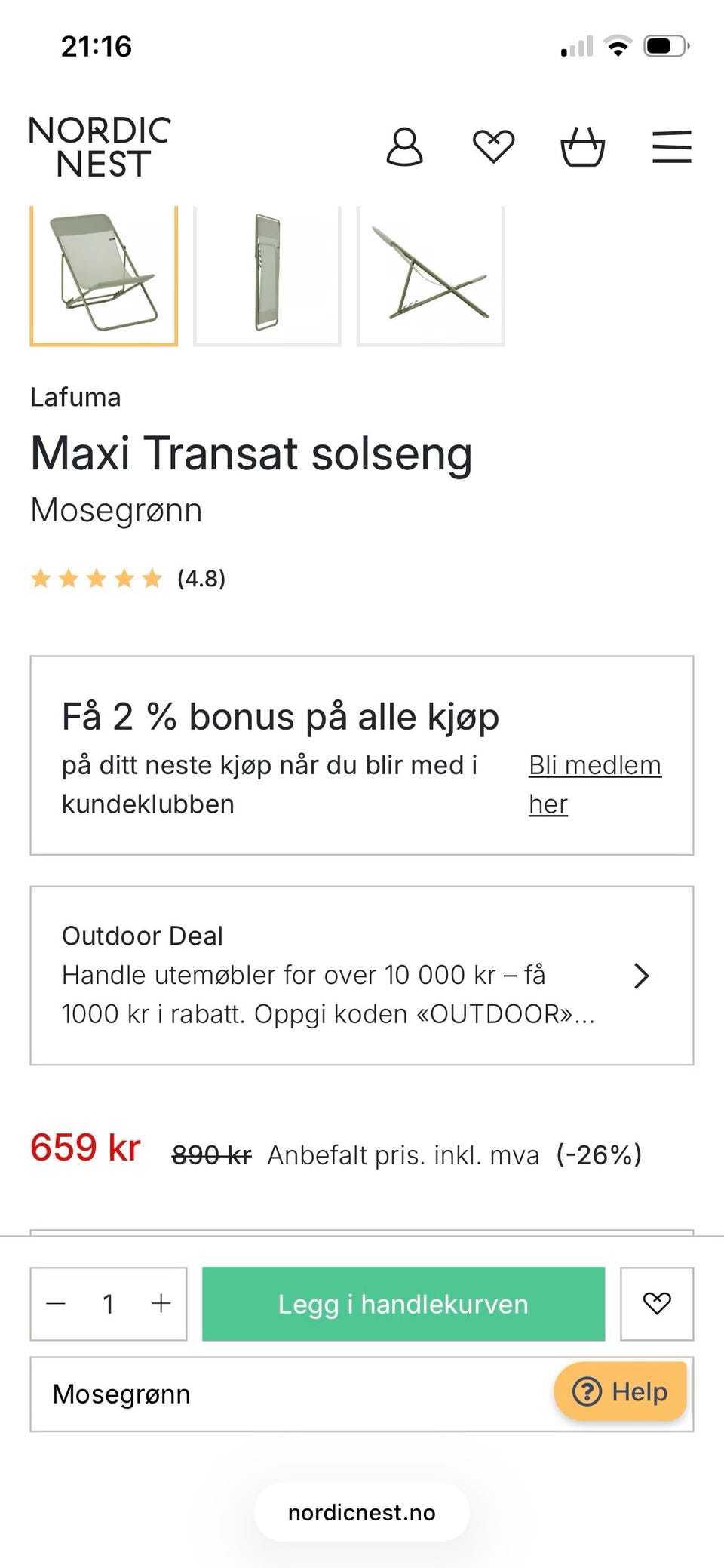Viewport: 724px width, 1568px height.
Task: Open the user account icon
Action: pyautogui.click(x=404, y=146)
